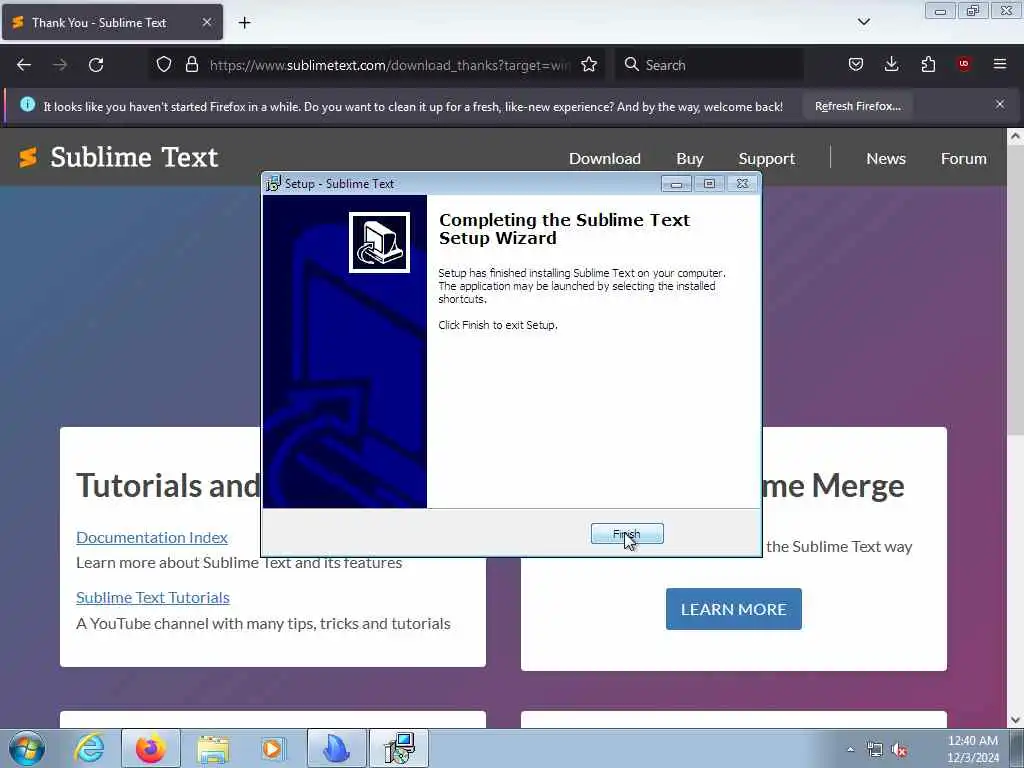The width and height of the screenshot is (1024, 768).
Task: Open uBlock Origin extension icon
Action: click(964, 64)
